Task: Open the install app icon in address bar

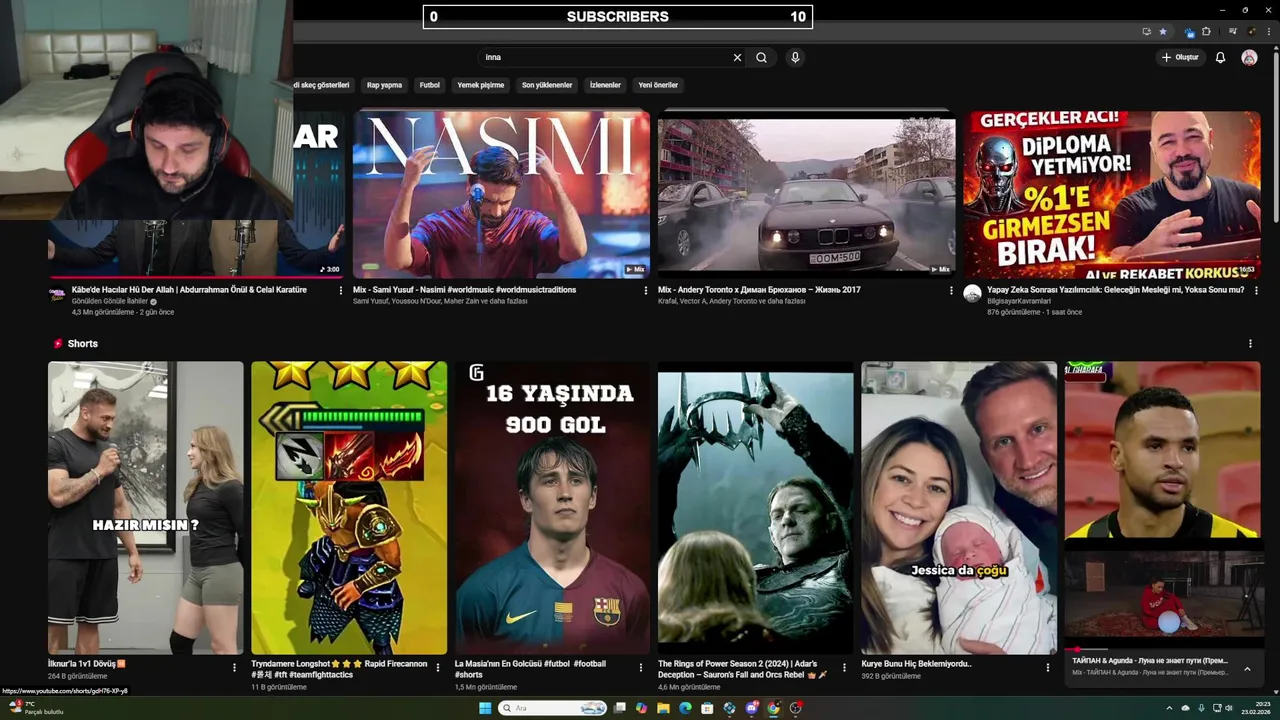Action: (1147, 31)
